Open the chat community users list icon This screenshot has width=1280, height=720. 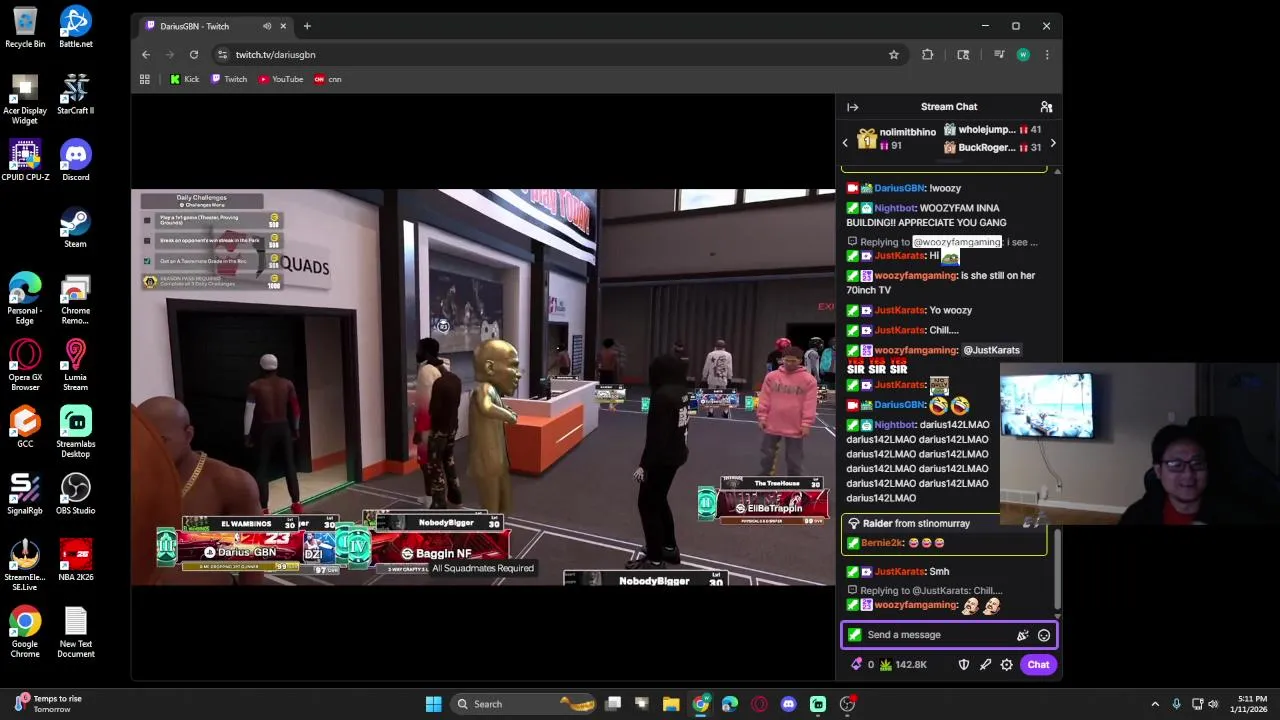coord(1046,107)
